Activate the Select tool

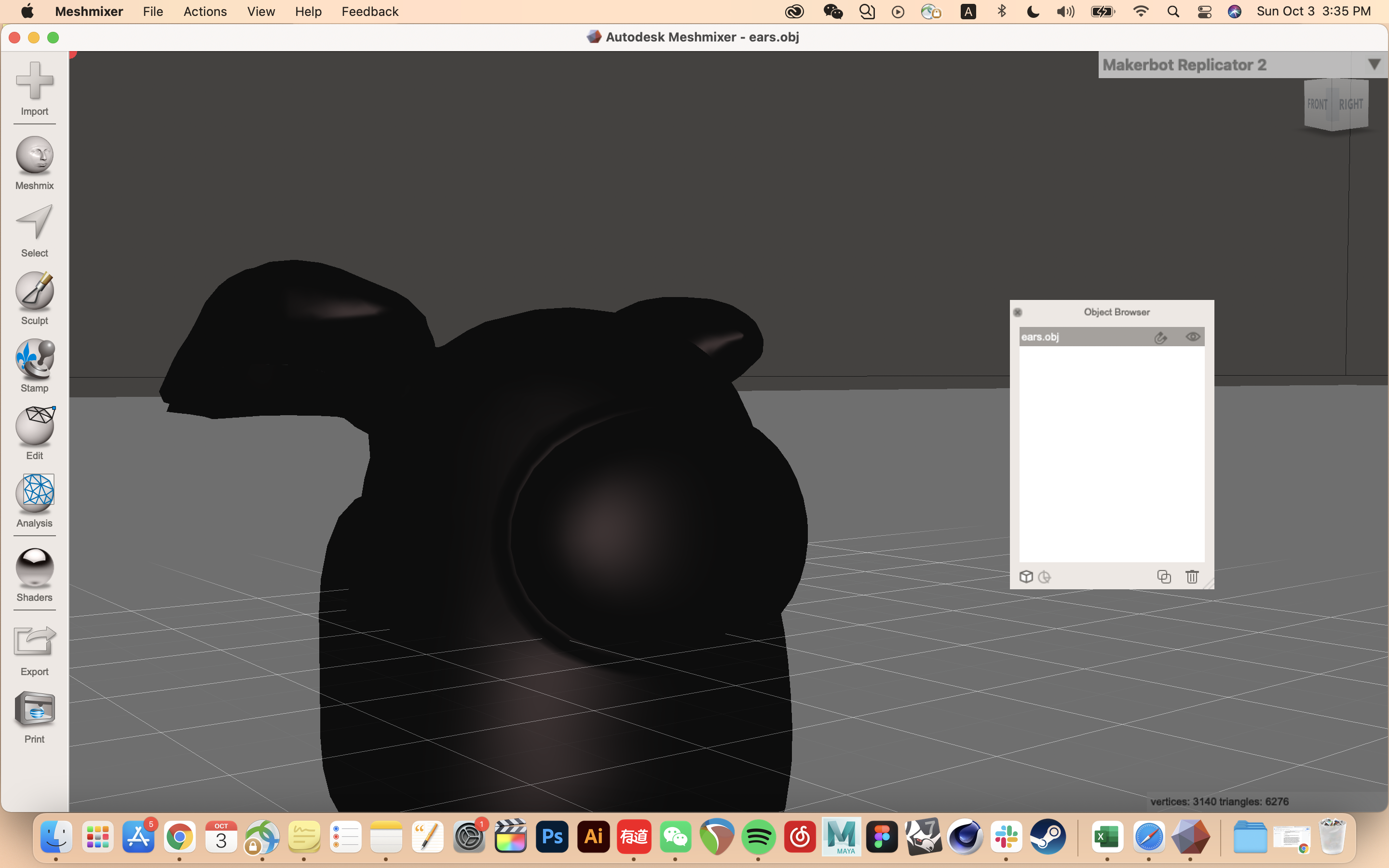coord(34,229)
